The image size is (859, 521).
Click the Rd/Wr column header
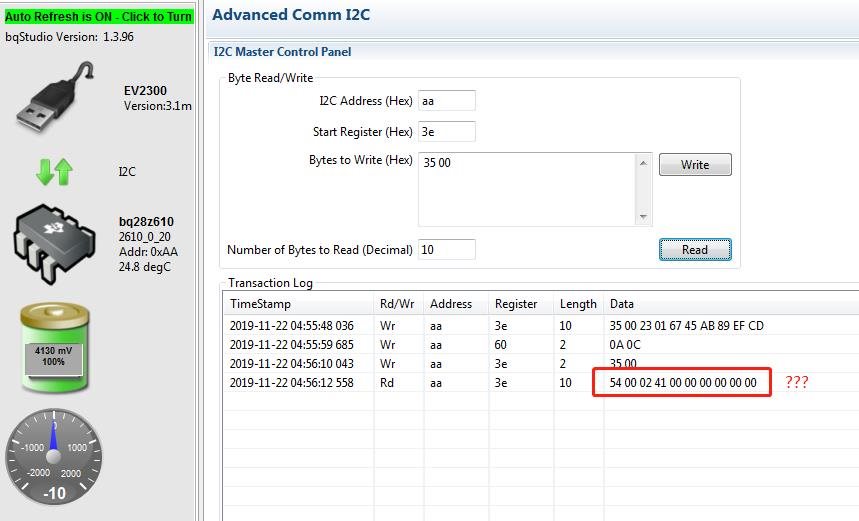pos(398,304)
